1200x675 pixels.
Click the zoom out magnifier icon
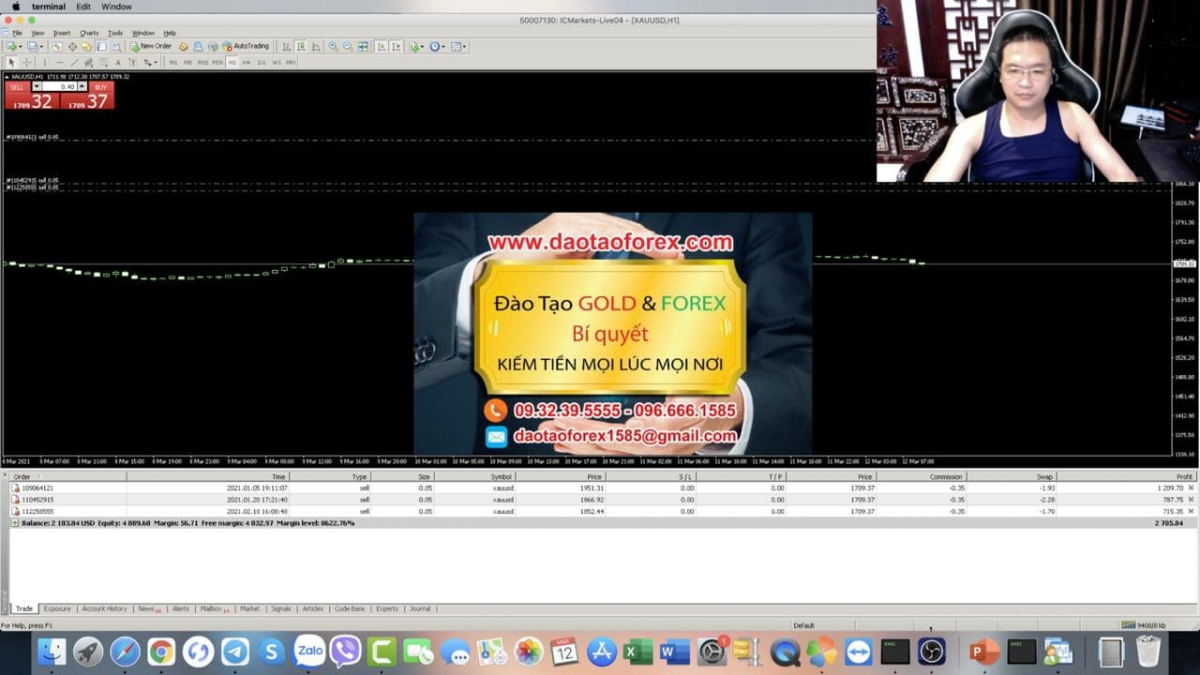pyautogui.click(x=347, y=46)
